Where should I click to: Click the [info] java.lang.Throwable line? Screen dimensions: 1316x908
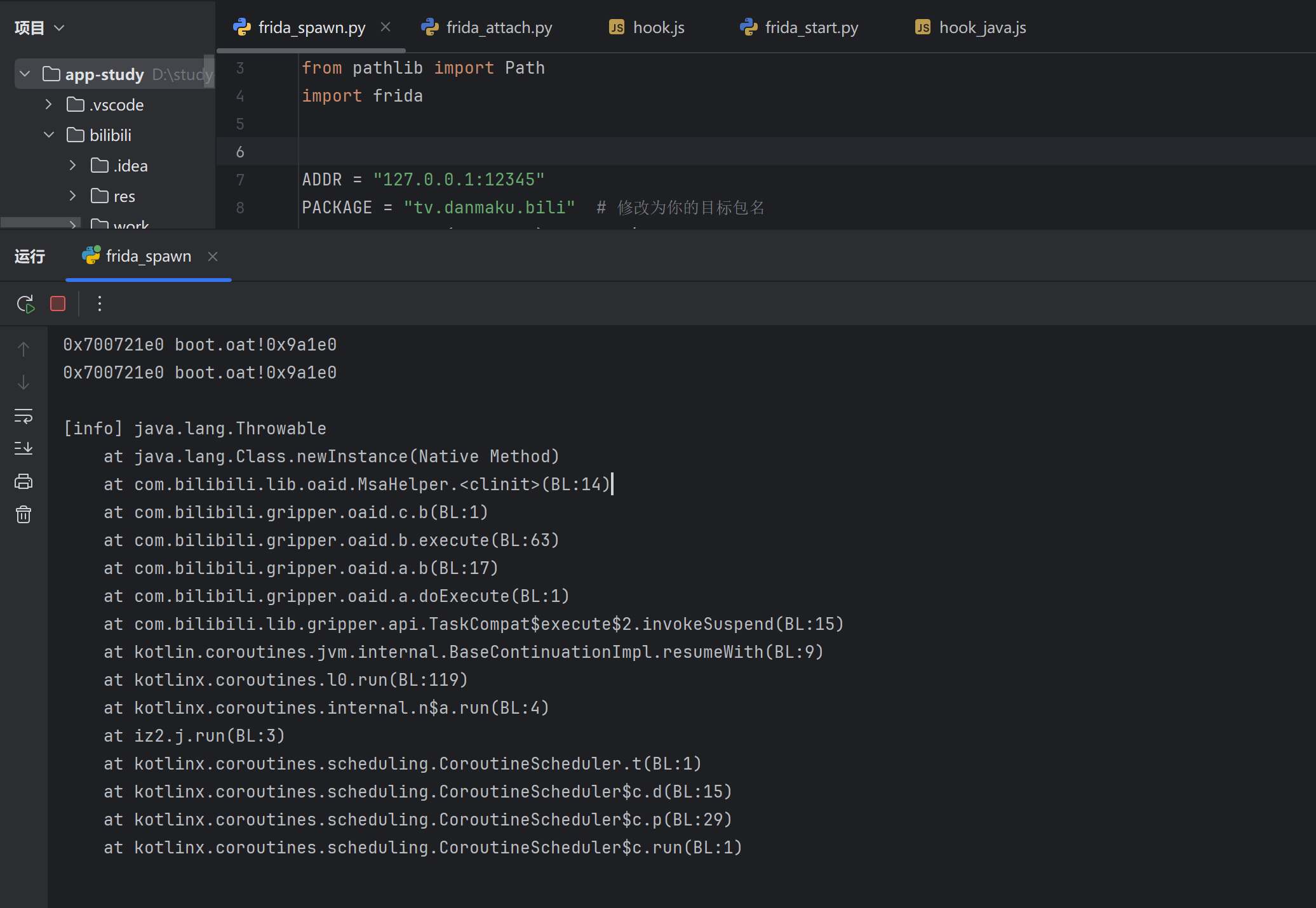click(x=195, y=429)
